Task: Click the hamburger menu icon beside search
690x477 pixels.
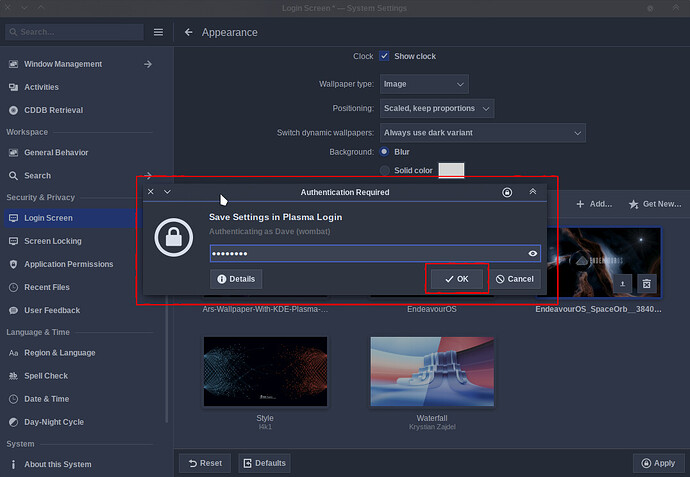Action: click(x=158, y=32)
